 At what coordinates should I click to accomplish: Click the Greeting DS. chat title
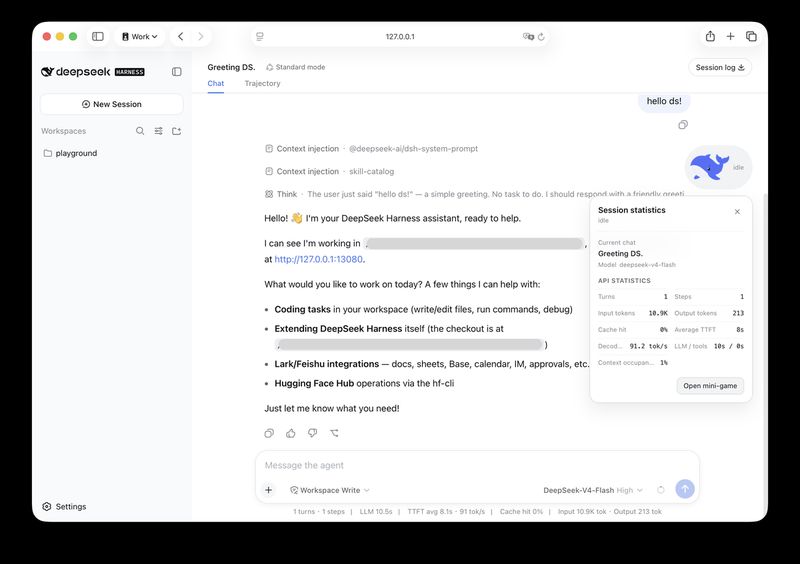point(231,67)
